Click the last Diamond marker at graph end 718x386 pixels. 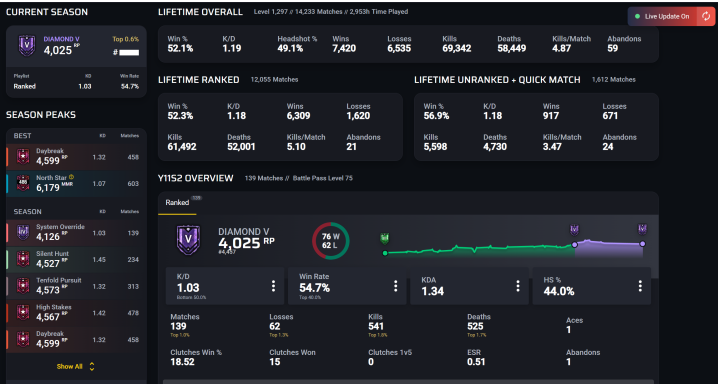click(642, 228)
